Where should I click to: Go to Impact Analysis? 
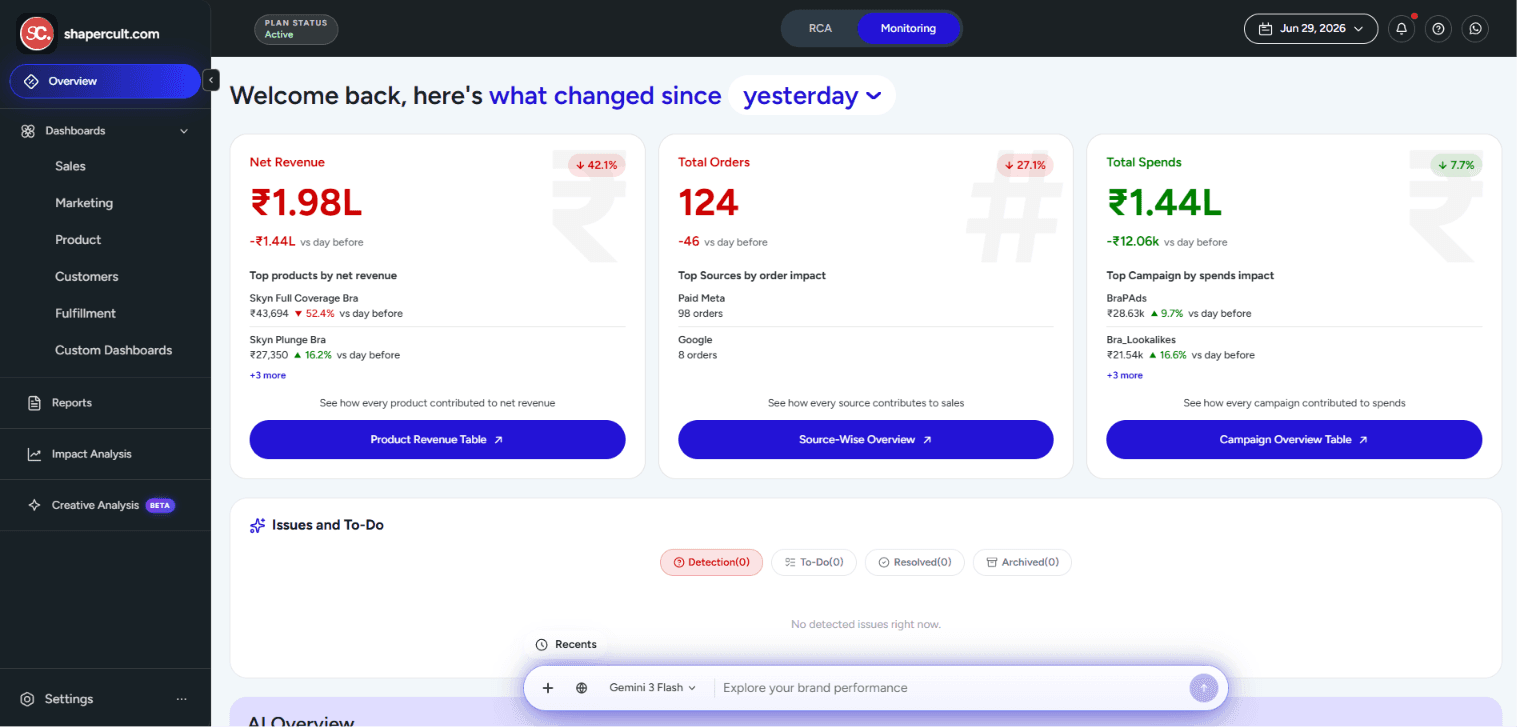92,454
